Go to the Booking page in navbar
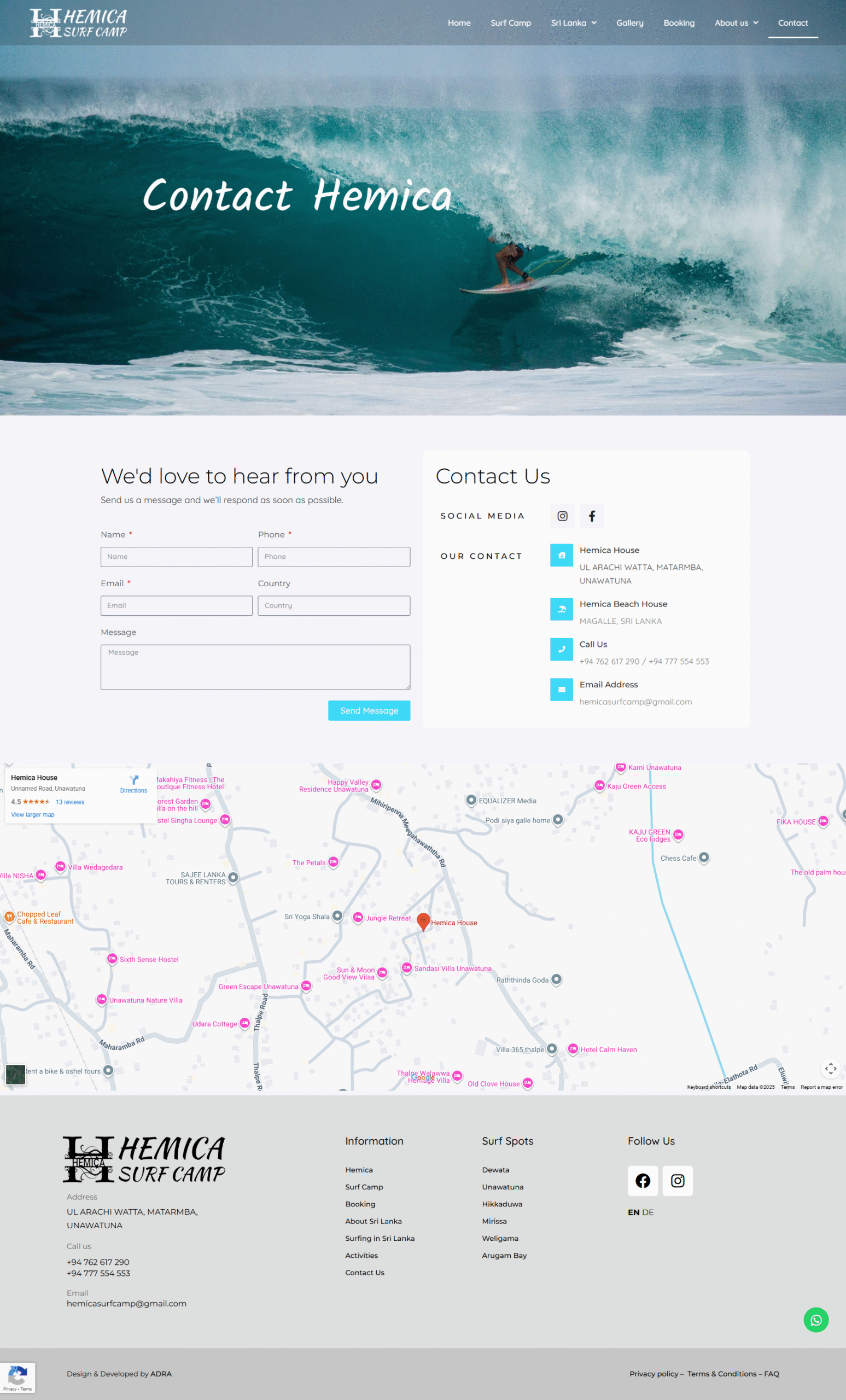The image size is (846, 1400). [x=679, y=24]
